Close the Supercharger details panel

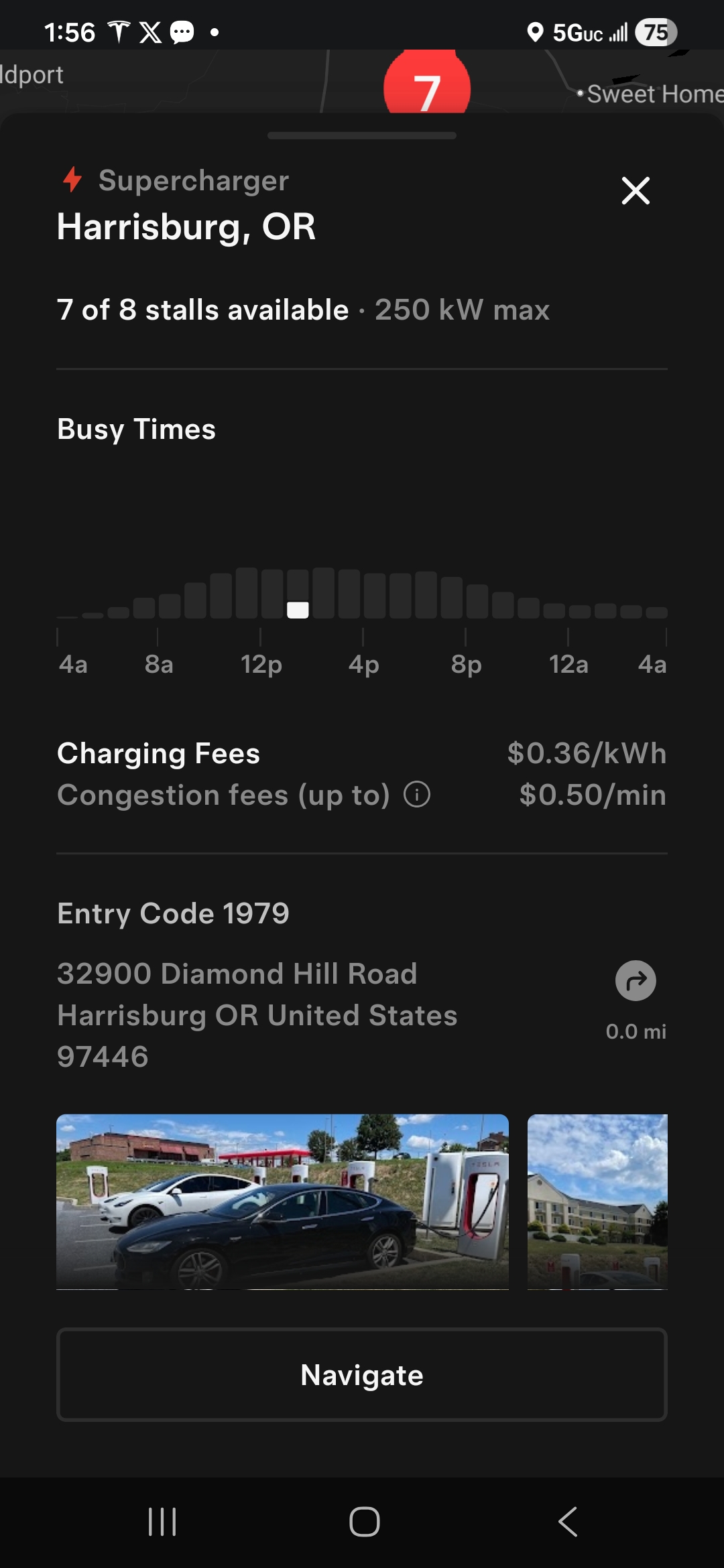636,191
